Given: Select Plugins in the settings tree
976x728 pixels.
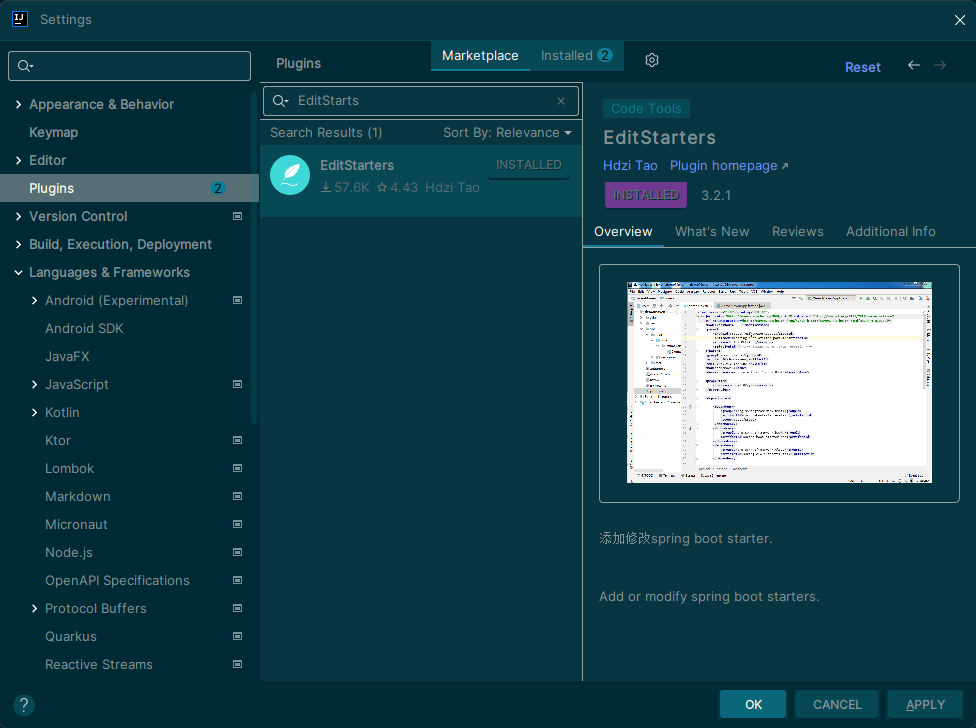Looking at the screenshot, I should pos(129,188).
